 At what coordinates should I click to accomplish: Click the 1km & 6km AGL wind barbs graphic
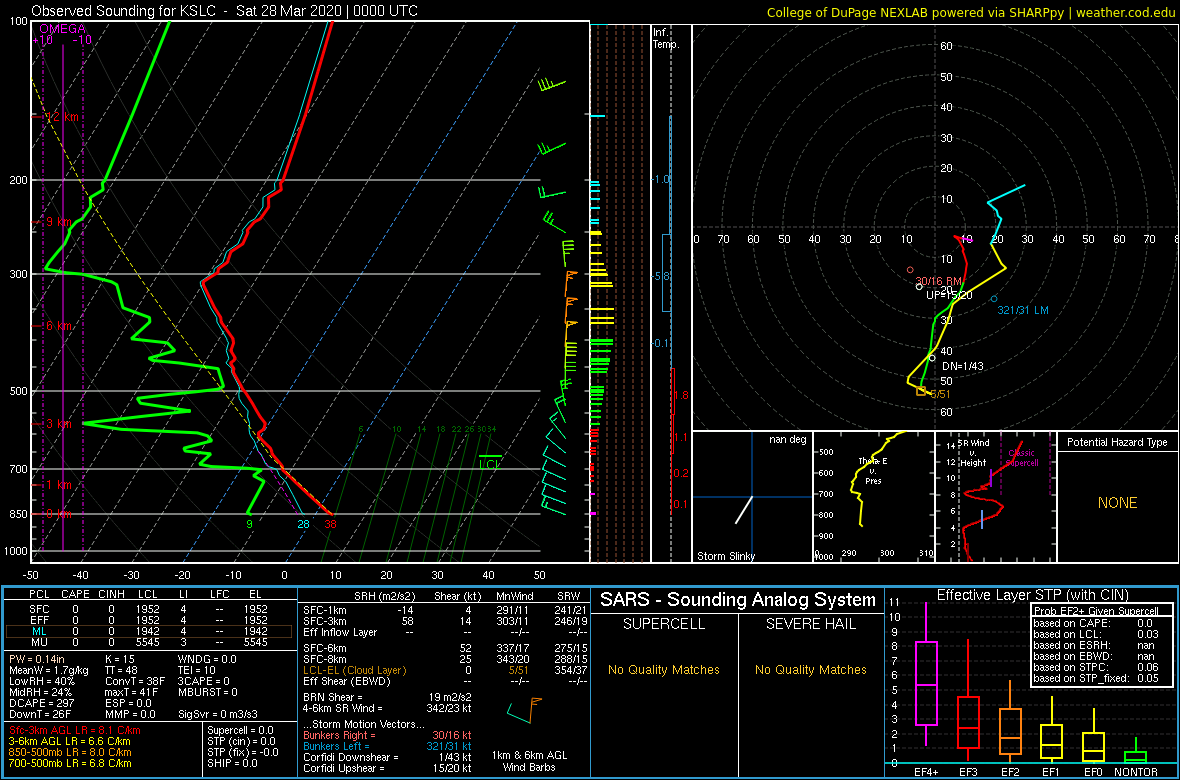[x=525, y=709]
